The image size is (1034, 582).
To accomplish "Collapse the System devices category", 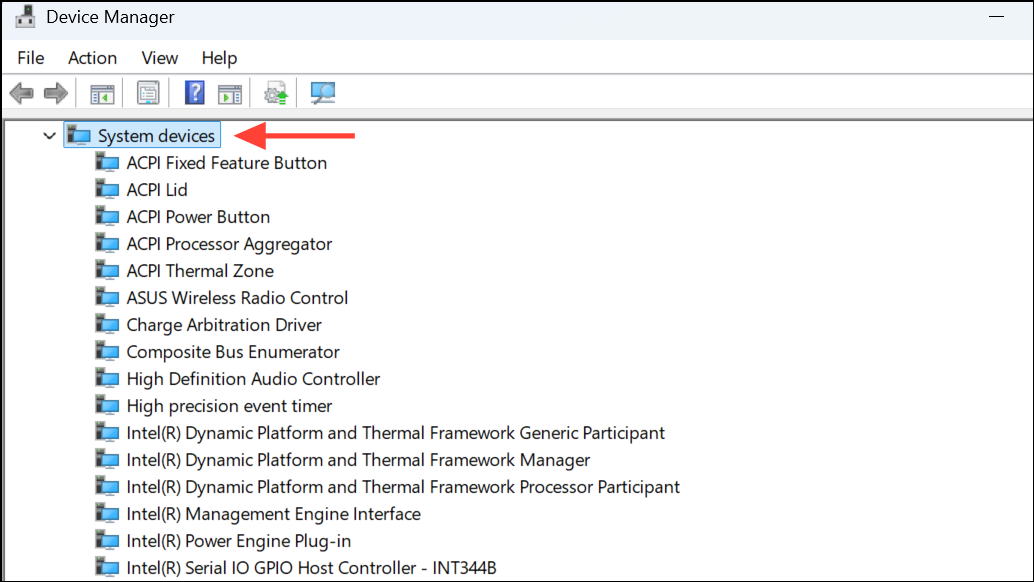I will coord(49,136).
